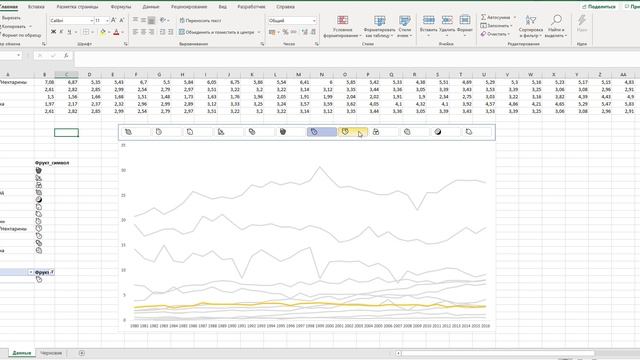
Task: Apply comma thousands separator style
Action: click(x=293, y=32)
